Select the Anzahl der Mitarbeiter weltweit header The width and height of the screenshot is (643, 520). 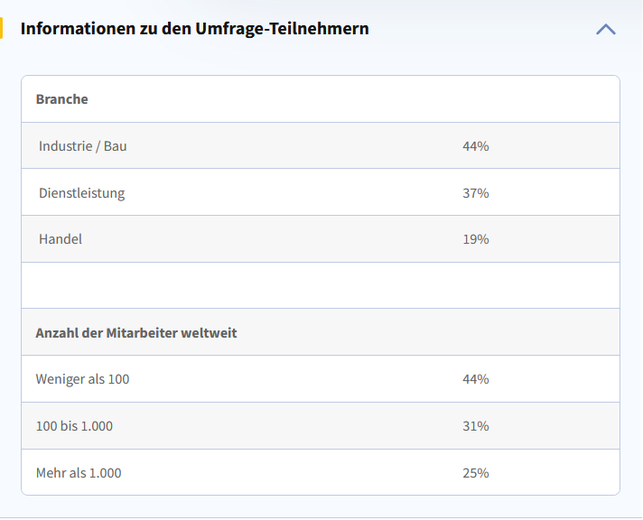[136, 332]
